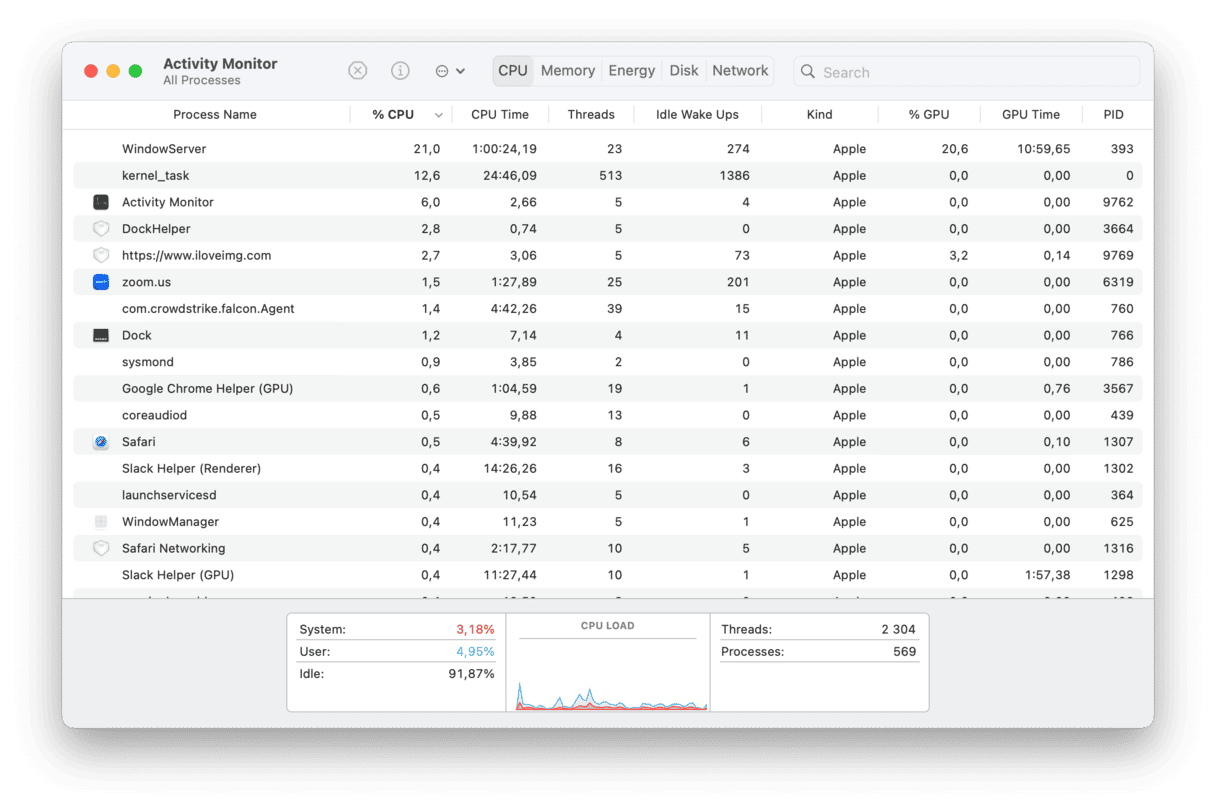Select the Safari process name
The width and height of the screenshot is (1216, 810).
point(139,442)
